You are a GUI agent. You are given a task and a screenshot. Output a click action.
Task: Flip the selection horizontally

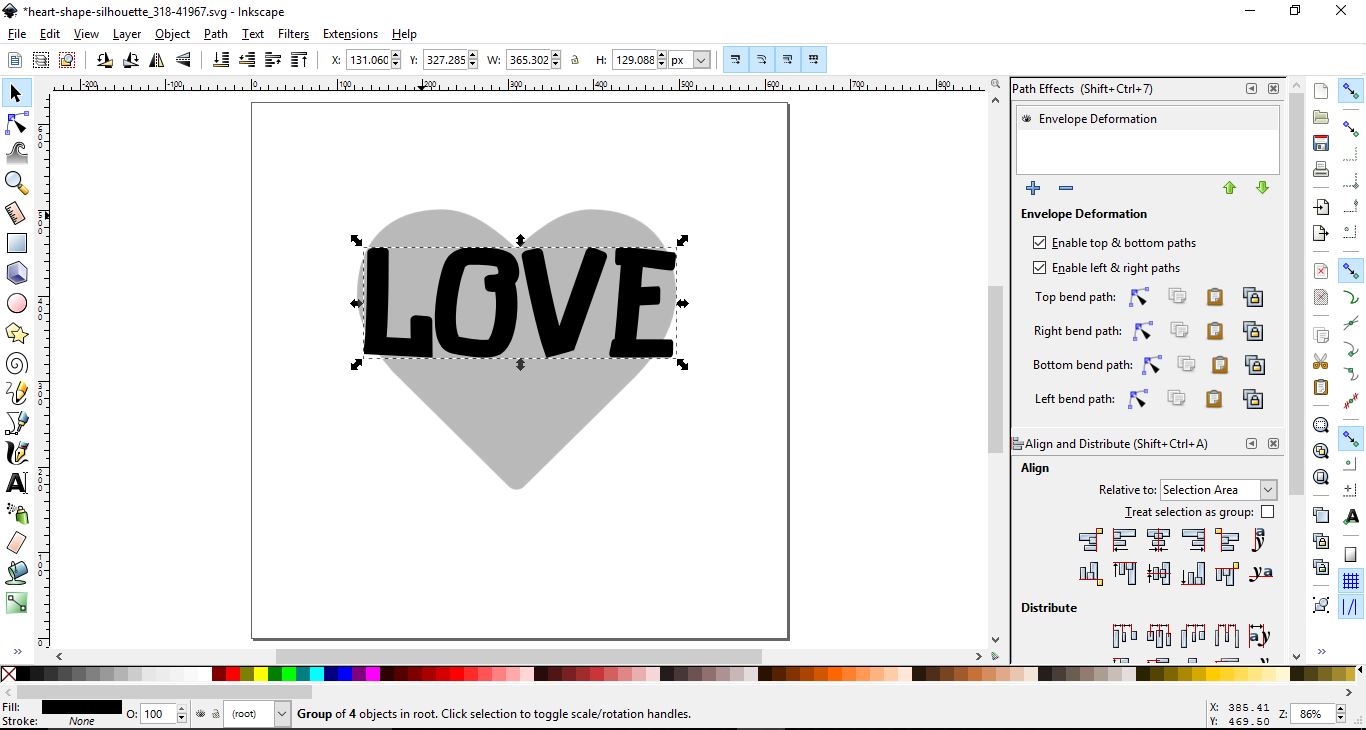(x=157, y=60)
